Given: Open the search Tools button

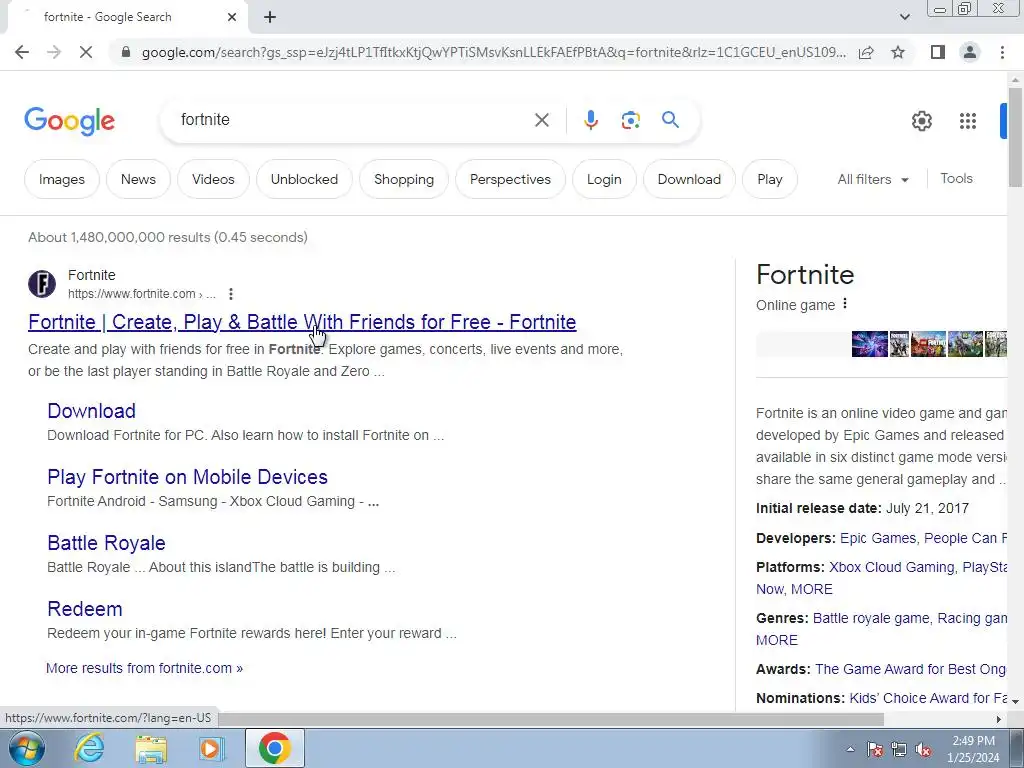Looking at the screenshot, I should (956, 178).
